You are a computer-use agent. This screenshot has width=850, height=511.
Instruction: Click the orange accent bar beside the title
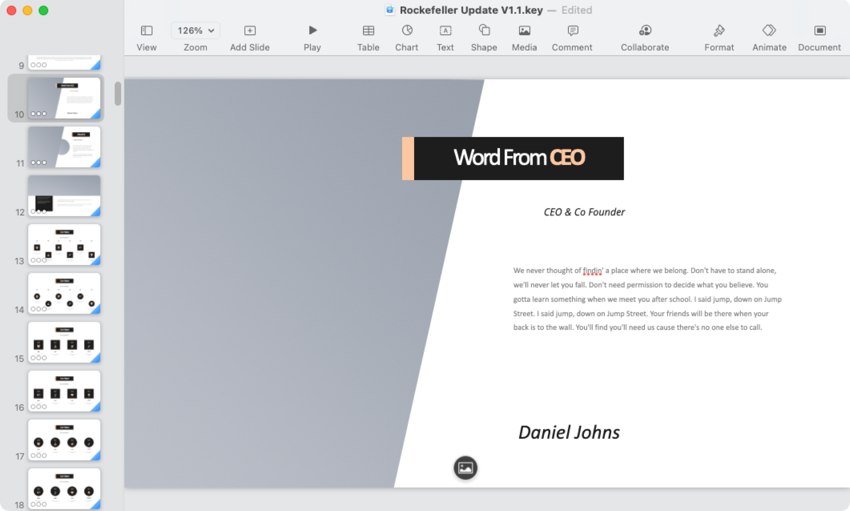408,158
